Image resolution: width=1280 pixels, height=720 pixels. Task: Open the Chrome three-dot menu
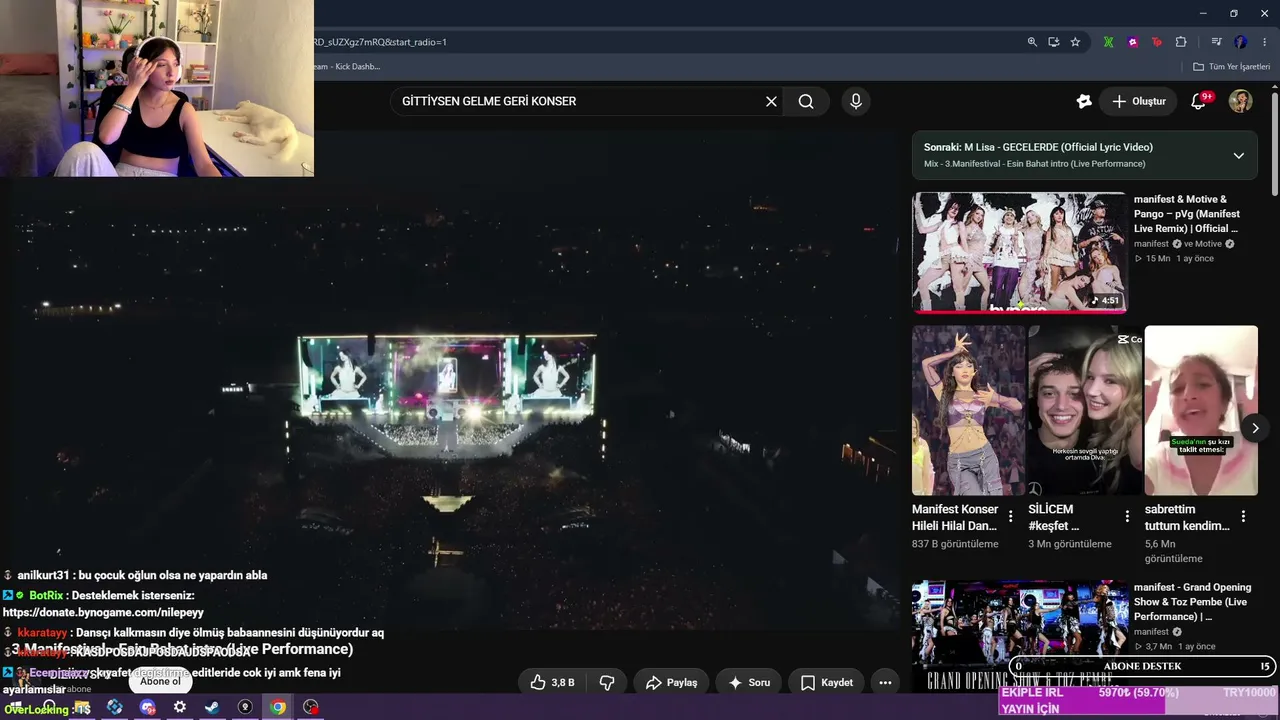pos(1264,42)
